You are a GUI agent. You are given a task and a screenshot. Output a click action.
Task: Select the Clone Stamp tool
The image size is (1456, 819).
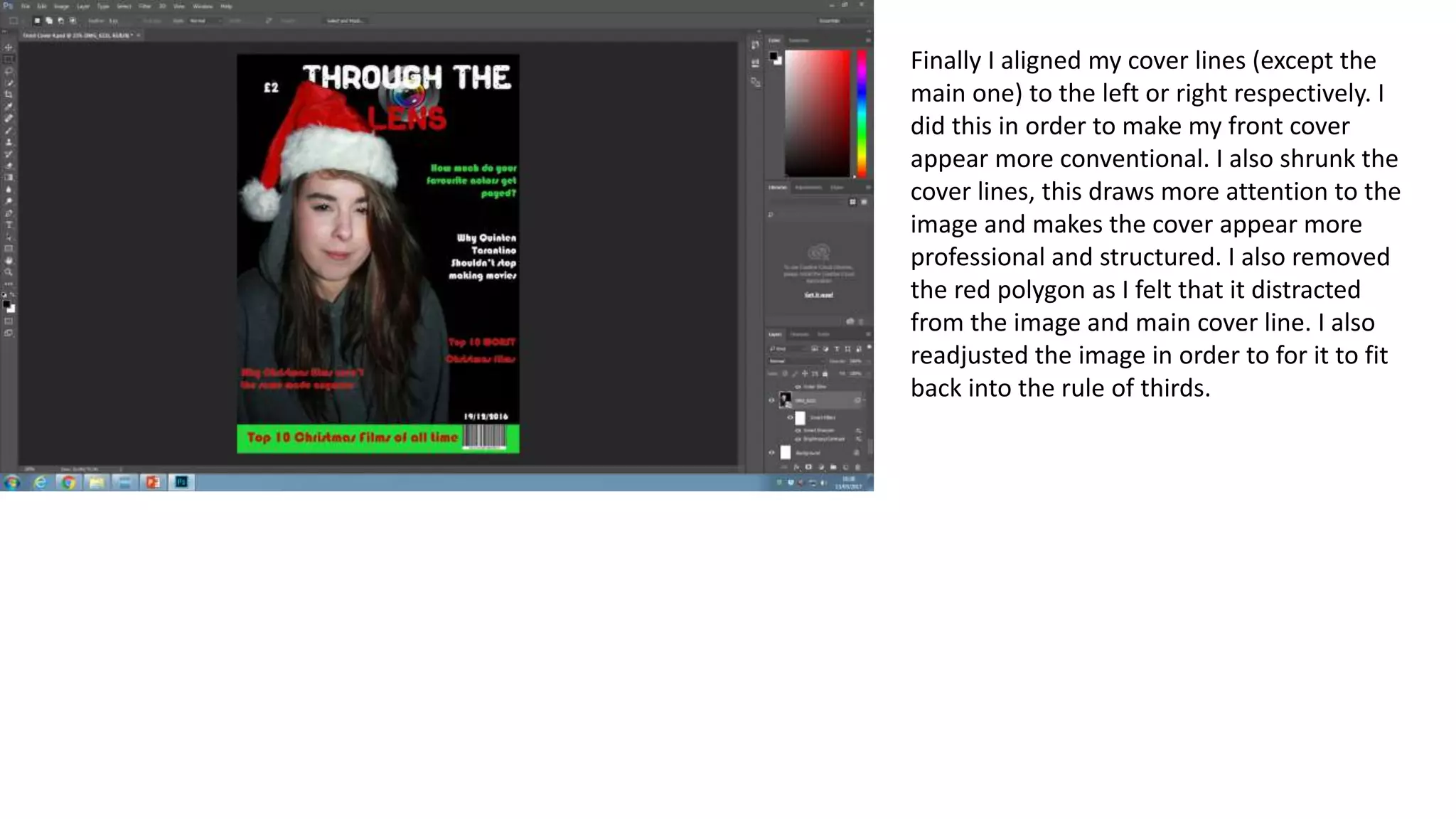pyautogui.click(x=9, y=142)
